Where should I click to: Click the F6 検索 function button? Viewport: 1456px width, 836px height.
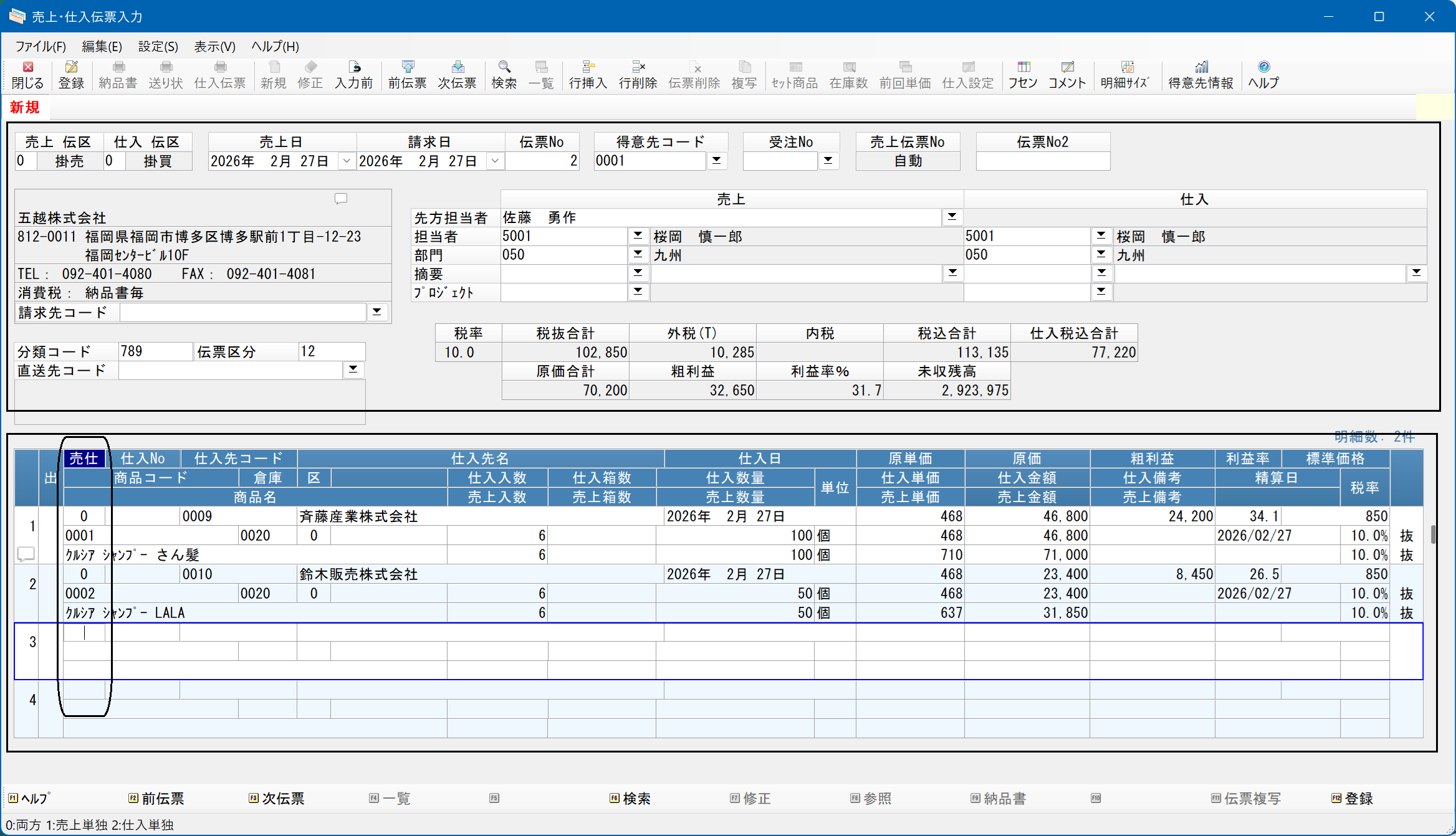[630, 799]
